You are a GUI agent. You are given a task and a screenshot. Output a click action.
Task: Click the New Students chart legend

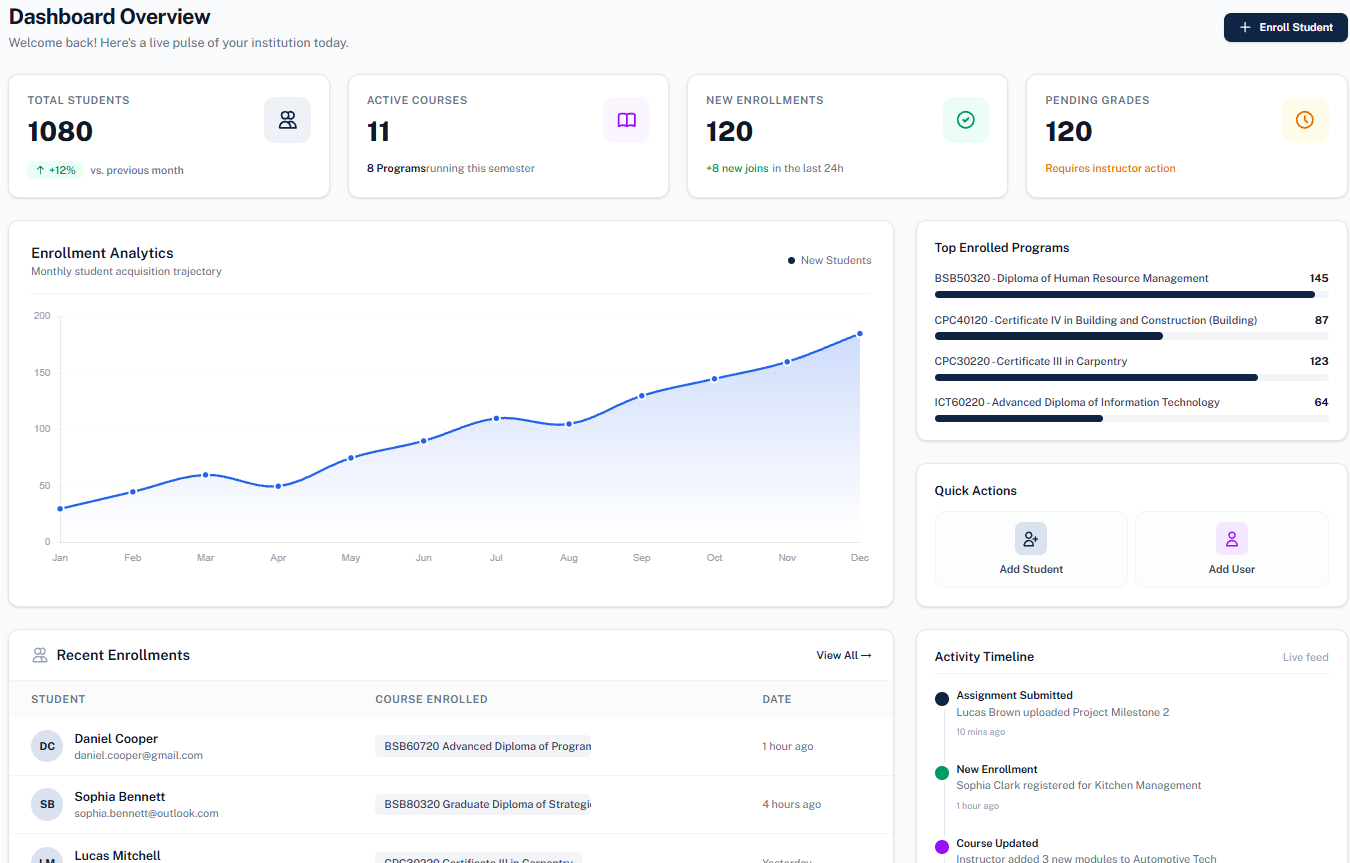[x=829, y=260]
